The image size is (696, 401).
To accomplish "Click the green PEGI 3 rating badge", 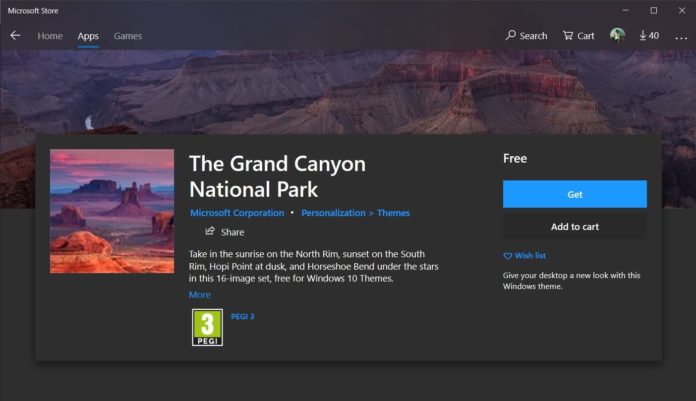I will tap(207, 327).
